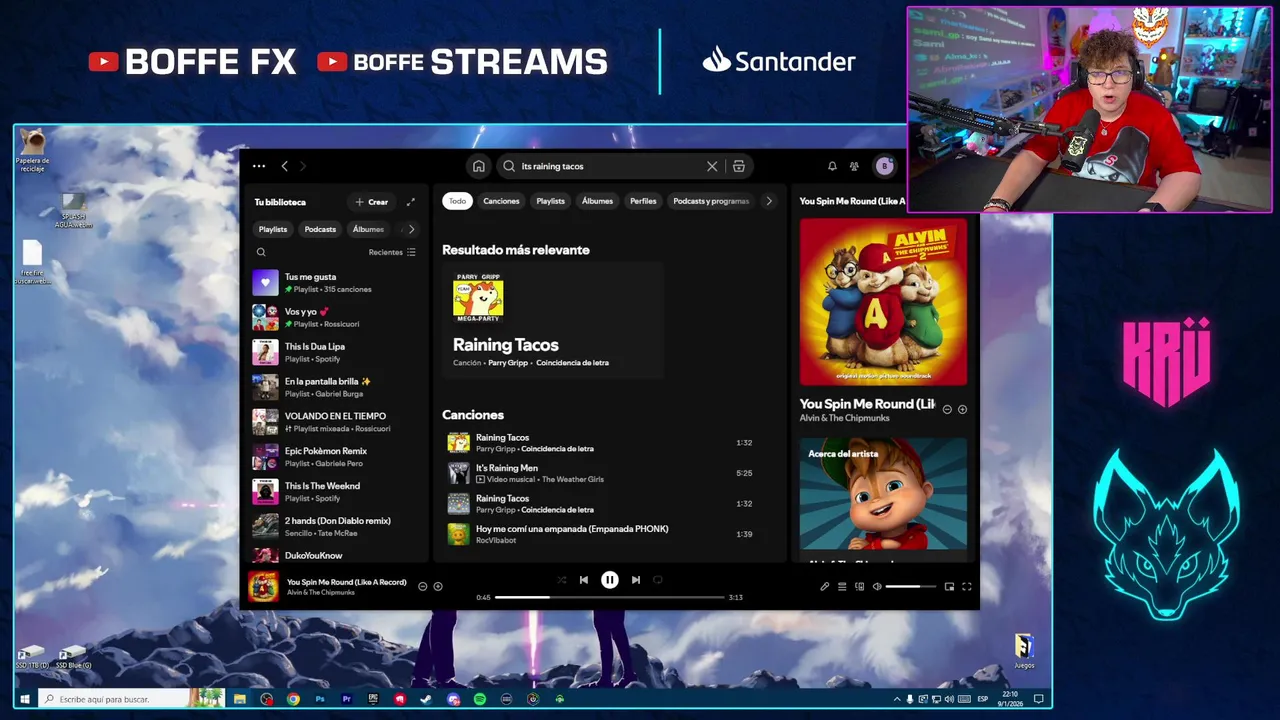This screenshot has width=1280, height=720.
Task: Show more search filter tabs via the chevron
Action: pyautogui.click(x=768, y=201)
